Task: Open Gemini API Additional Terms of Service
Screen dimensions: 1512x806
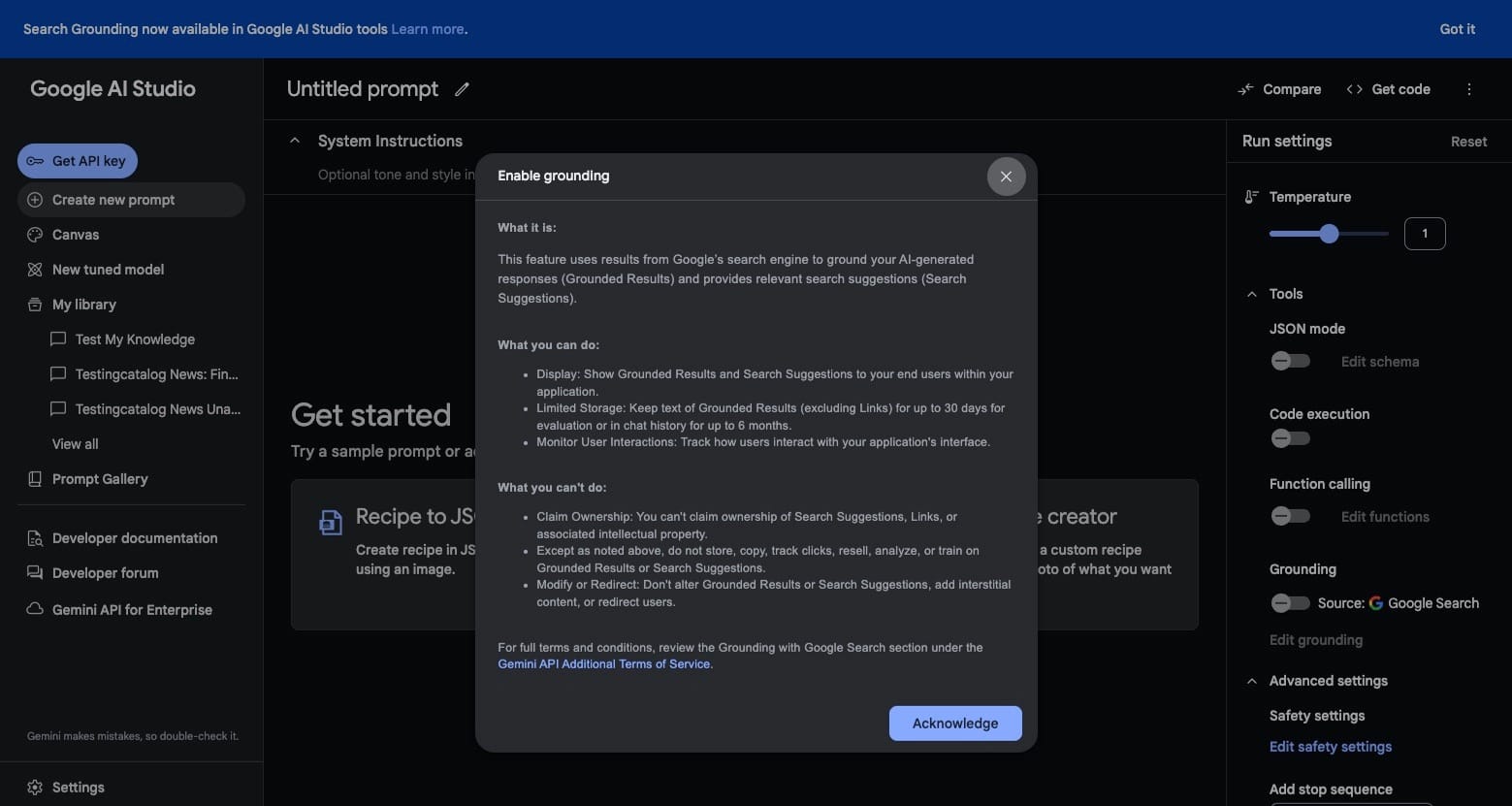Action: click(603, 663)
